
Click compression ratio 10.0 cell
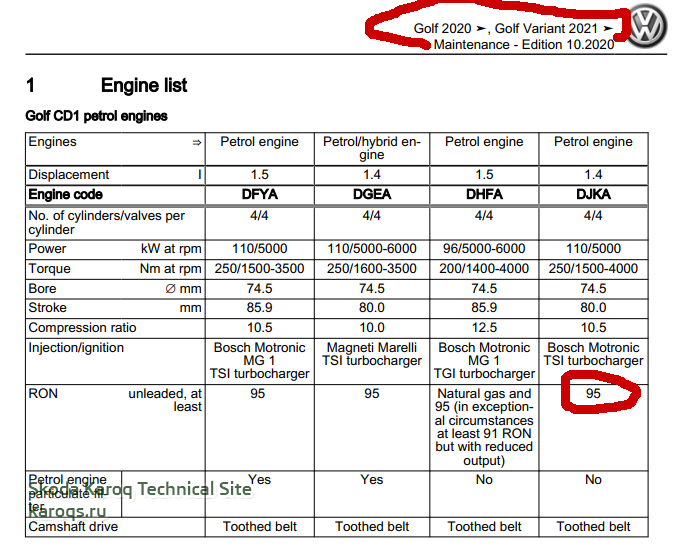pos(372,328)
